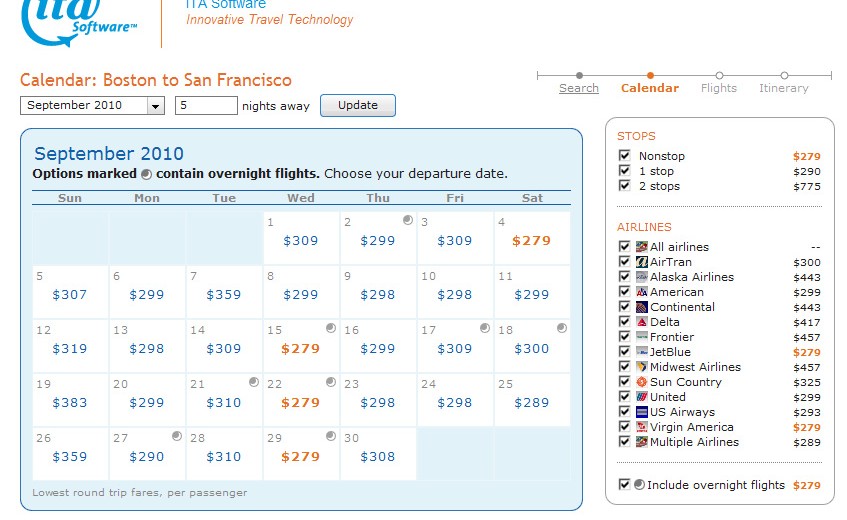Go to the Search step
The width and height of the screenshot is (847, 520).
579,88
